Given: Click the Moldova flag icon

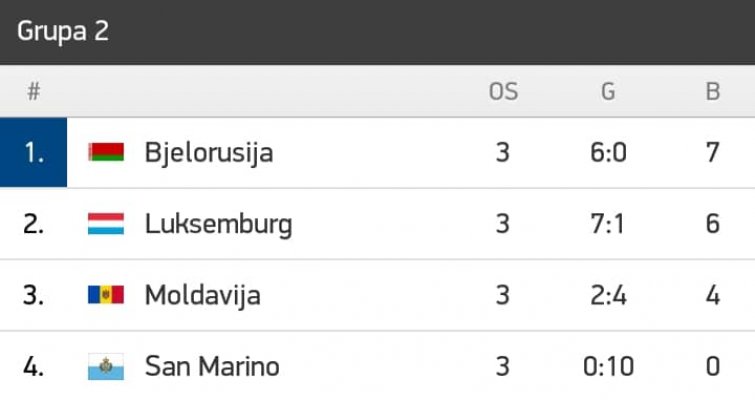Looking at the screenshot, I should tap(106, 295).
